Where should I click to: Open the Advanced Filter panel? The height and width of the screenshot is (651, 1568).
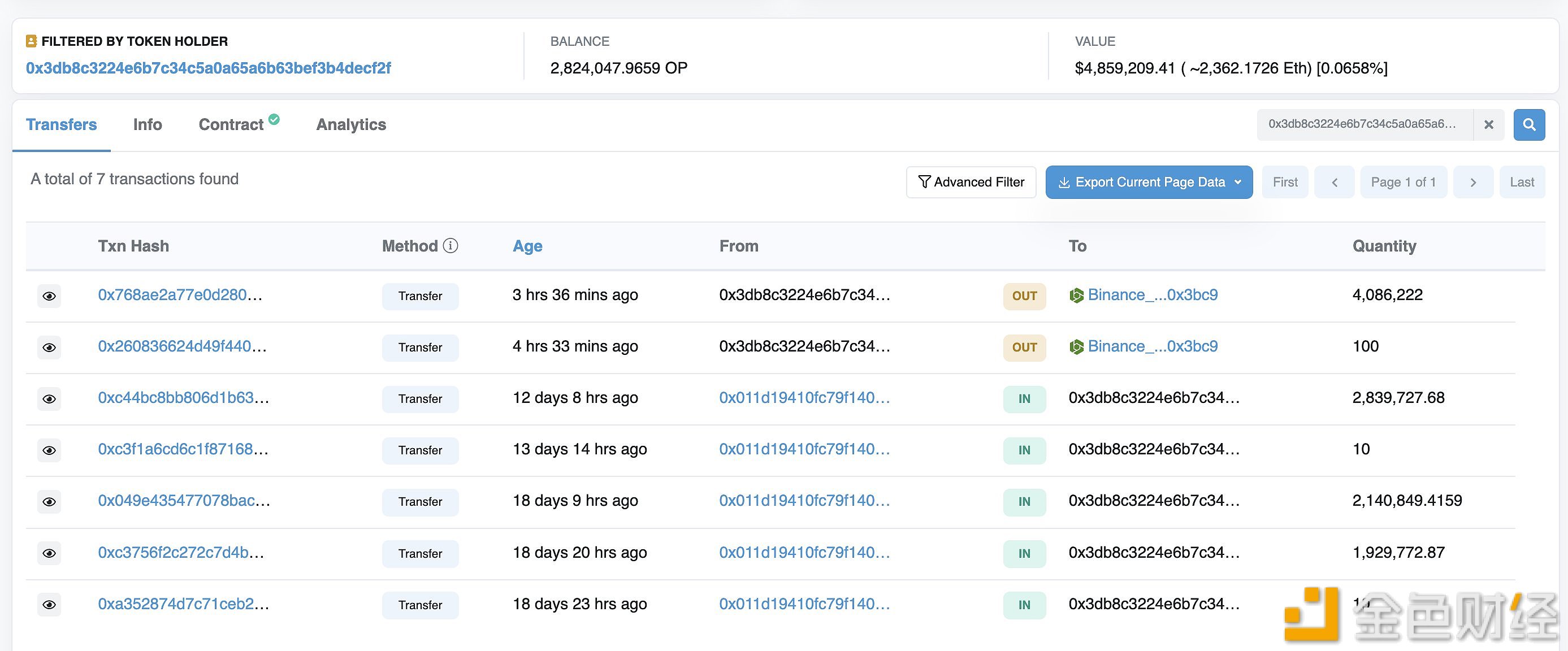(971, 182)
